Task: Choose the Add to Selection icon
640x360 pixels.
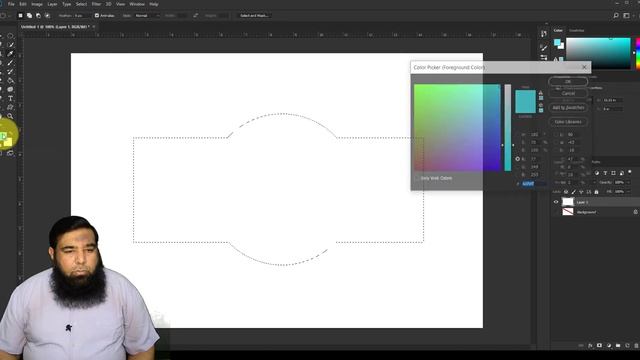Action: [29, 16]
